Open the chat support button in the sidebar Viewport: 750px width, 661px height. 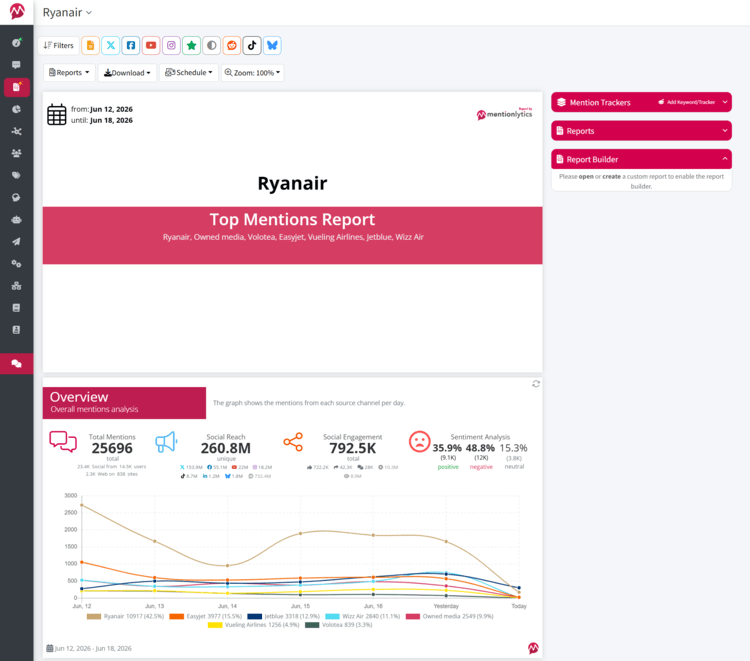coord(17,364)
